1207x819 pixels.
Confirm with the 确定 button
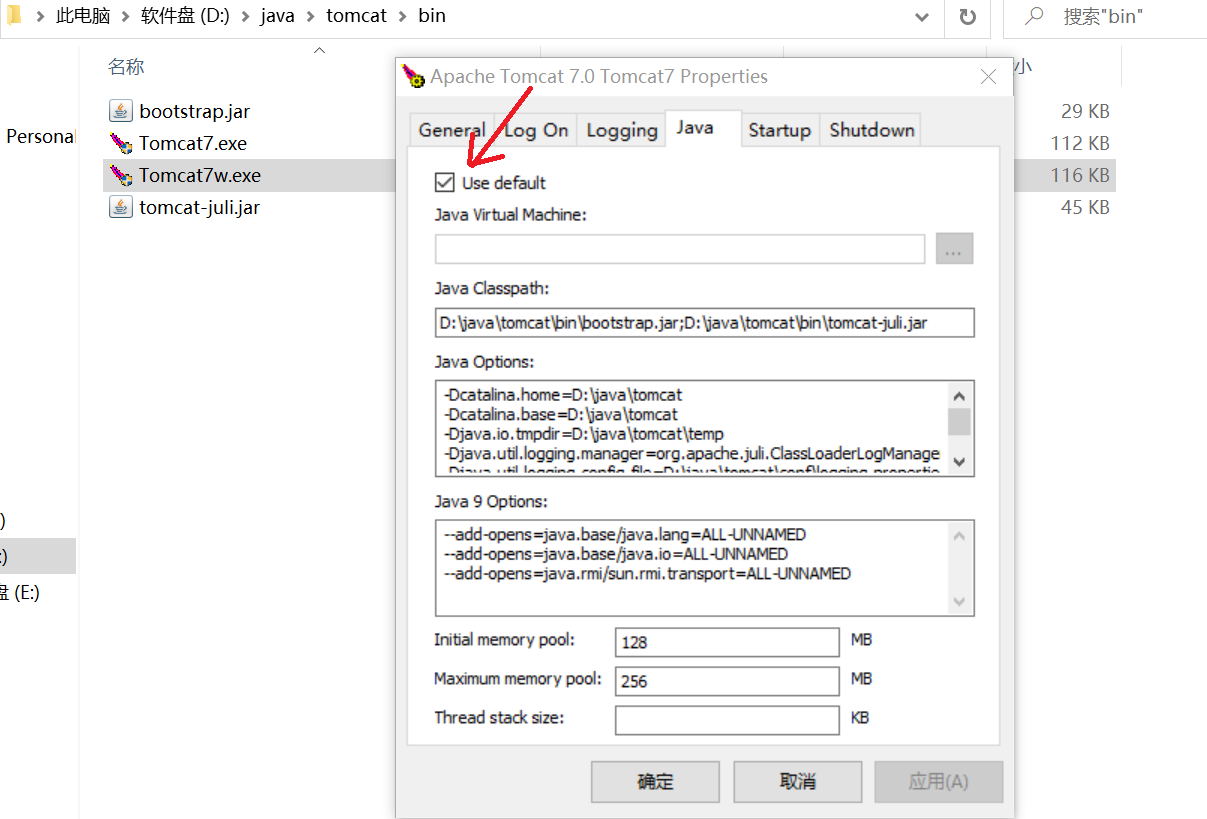655,782
